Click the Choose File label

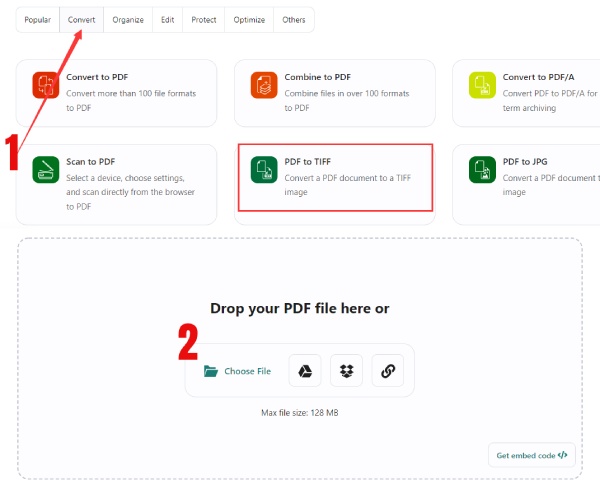[248, 371]
